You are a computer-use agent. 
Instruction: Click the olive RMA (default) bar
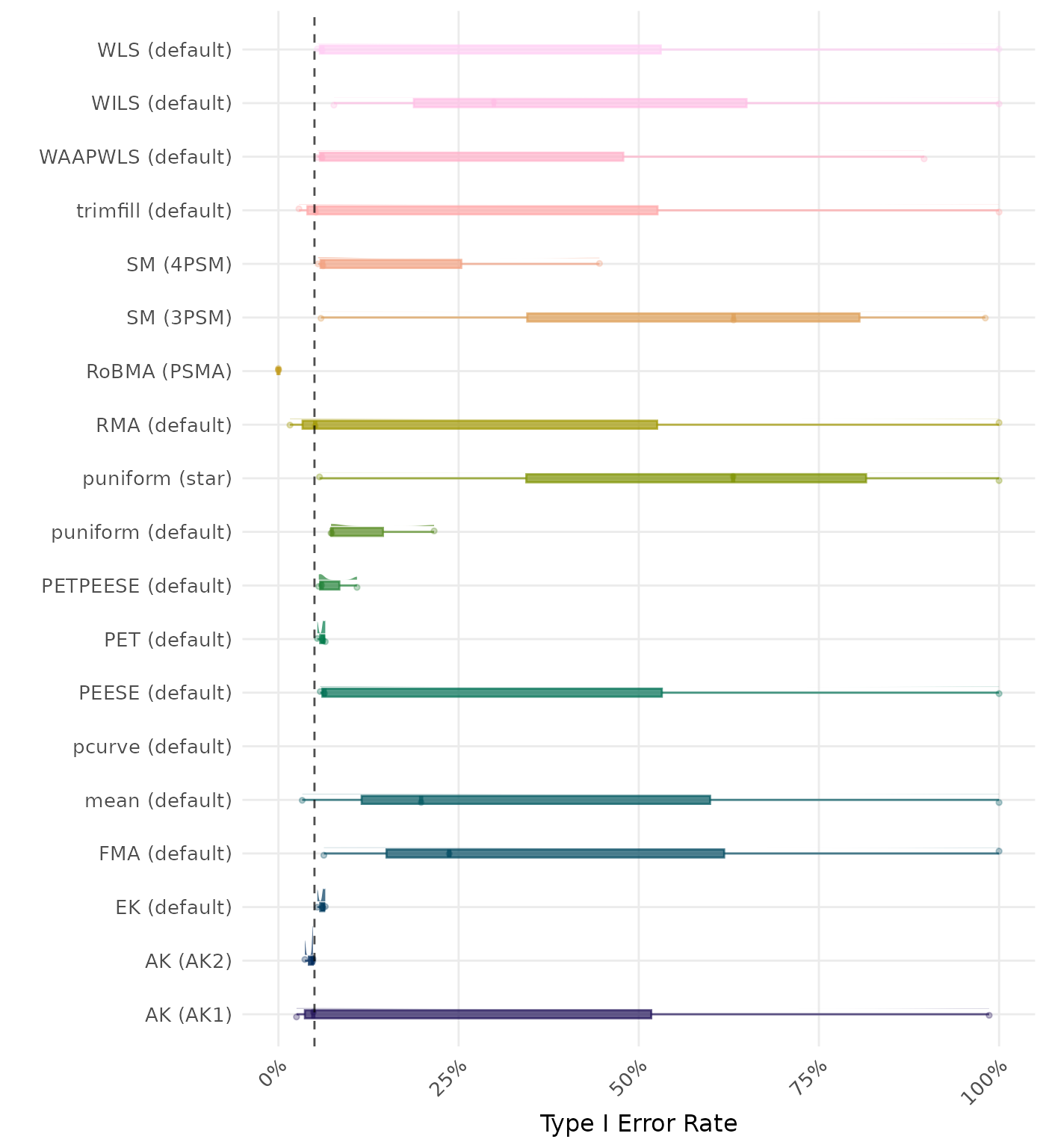coord(480,425)
